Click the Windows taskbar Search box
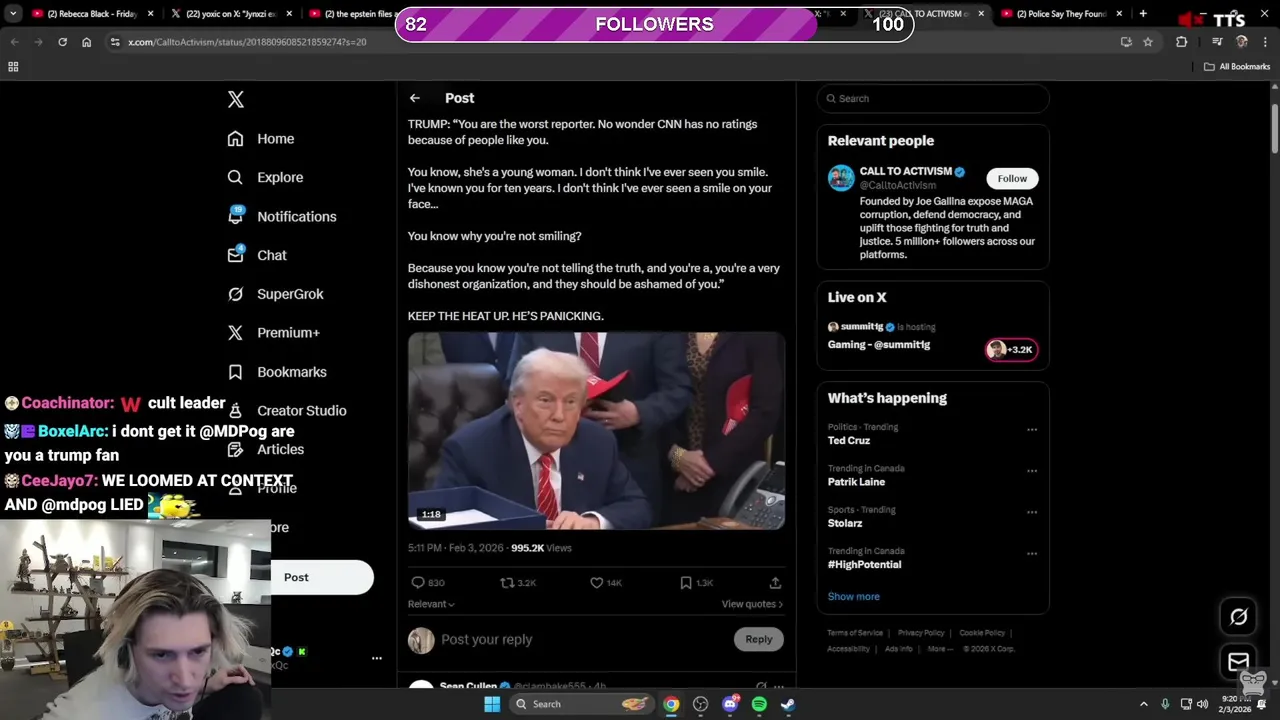The height and width of the screenshot is (720, 1280). pyautogui.click(x=580, y=704)
